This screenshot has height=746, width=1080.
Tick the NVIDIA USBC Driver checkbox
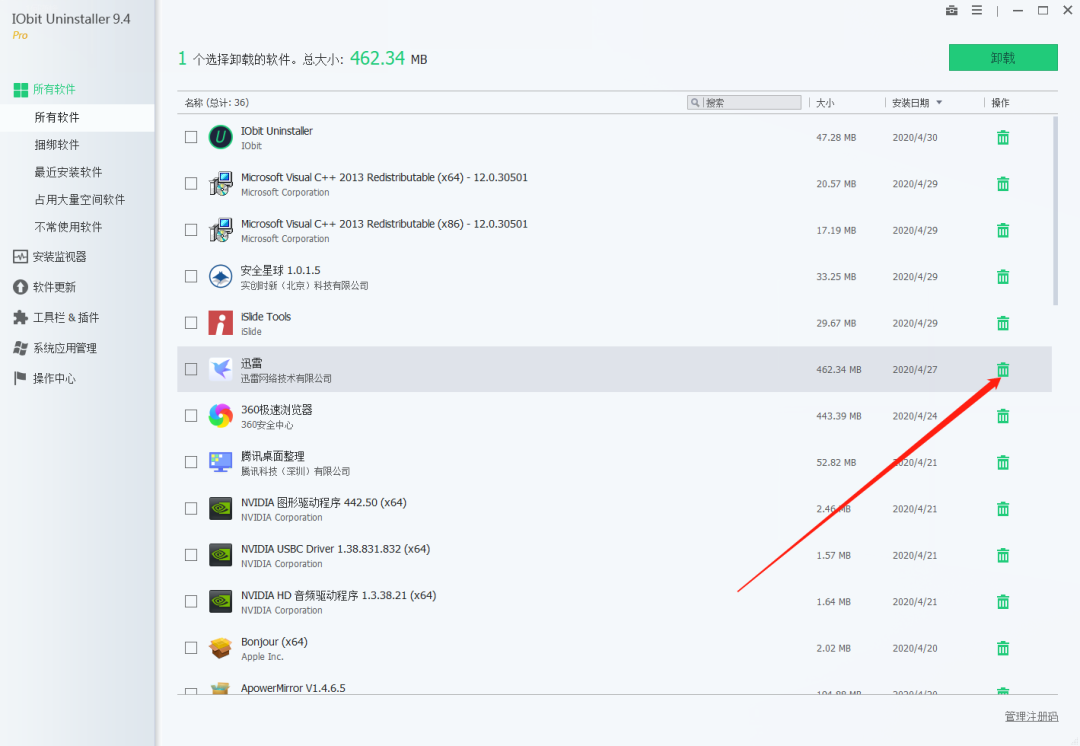(191, 555)
